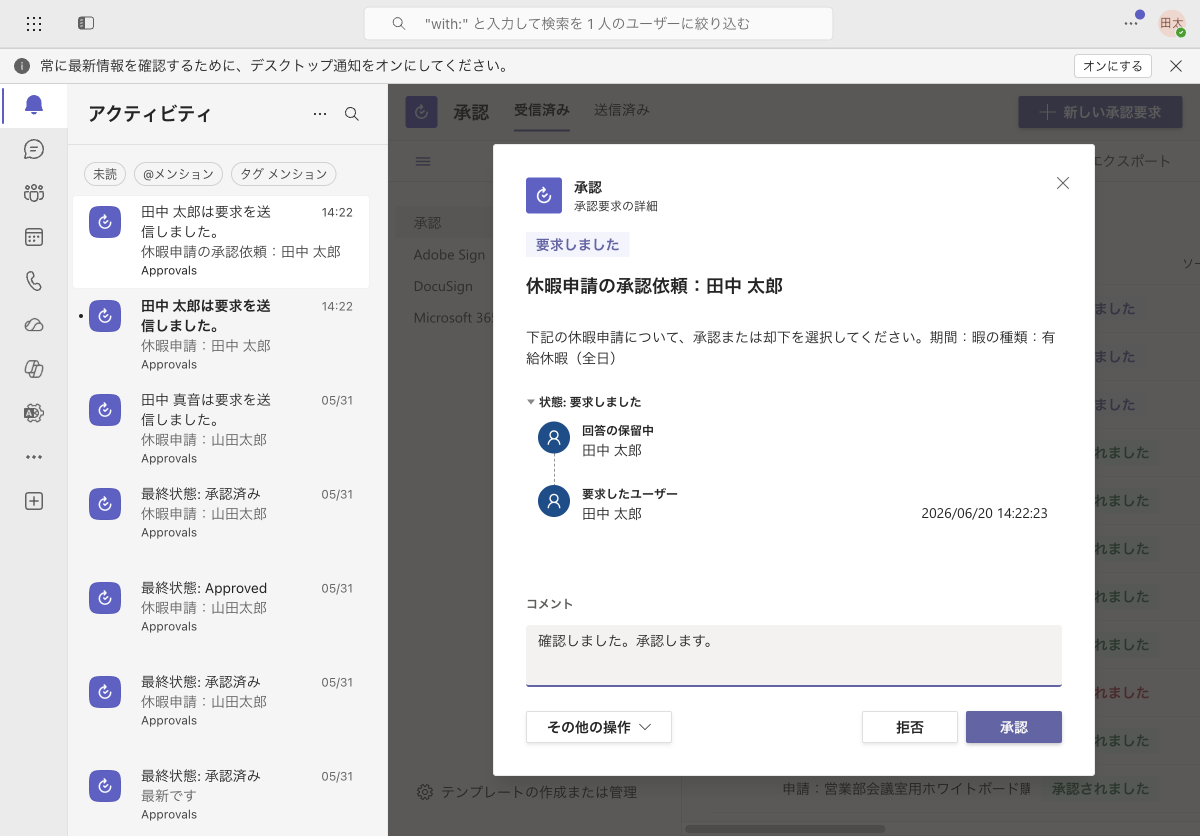The height and width of the screenshot is (836, 1200).
Task: Collapse the 状態: 要求しました section
Action: [x=584, y=402]
